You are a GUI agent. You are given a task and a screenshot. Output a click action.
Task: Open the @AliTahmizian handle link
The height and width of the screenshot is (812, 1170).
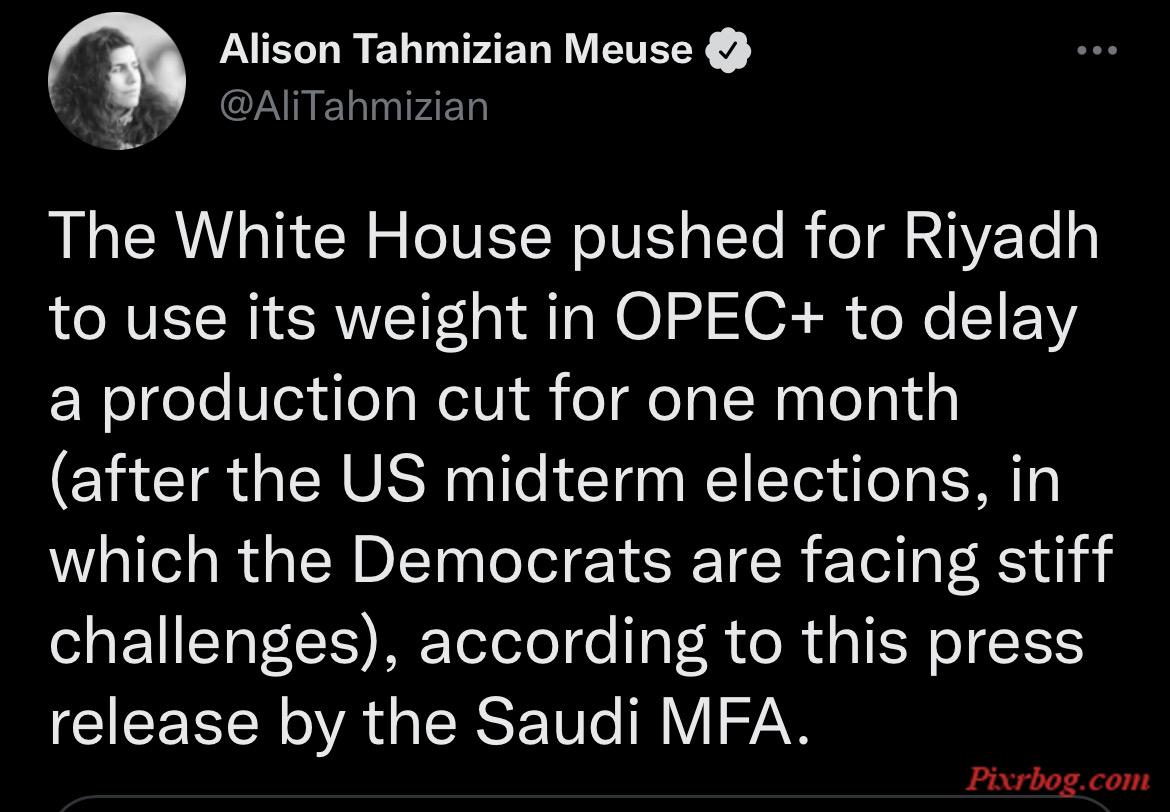[354, 106]
